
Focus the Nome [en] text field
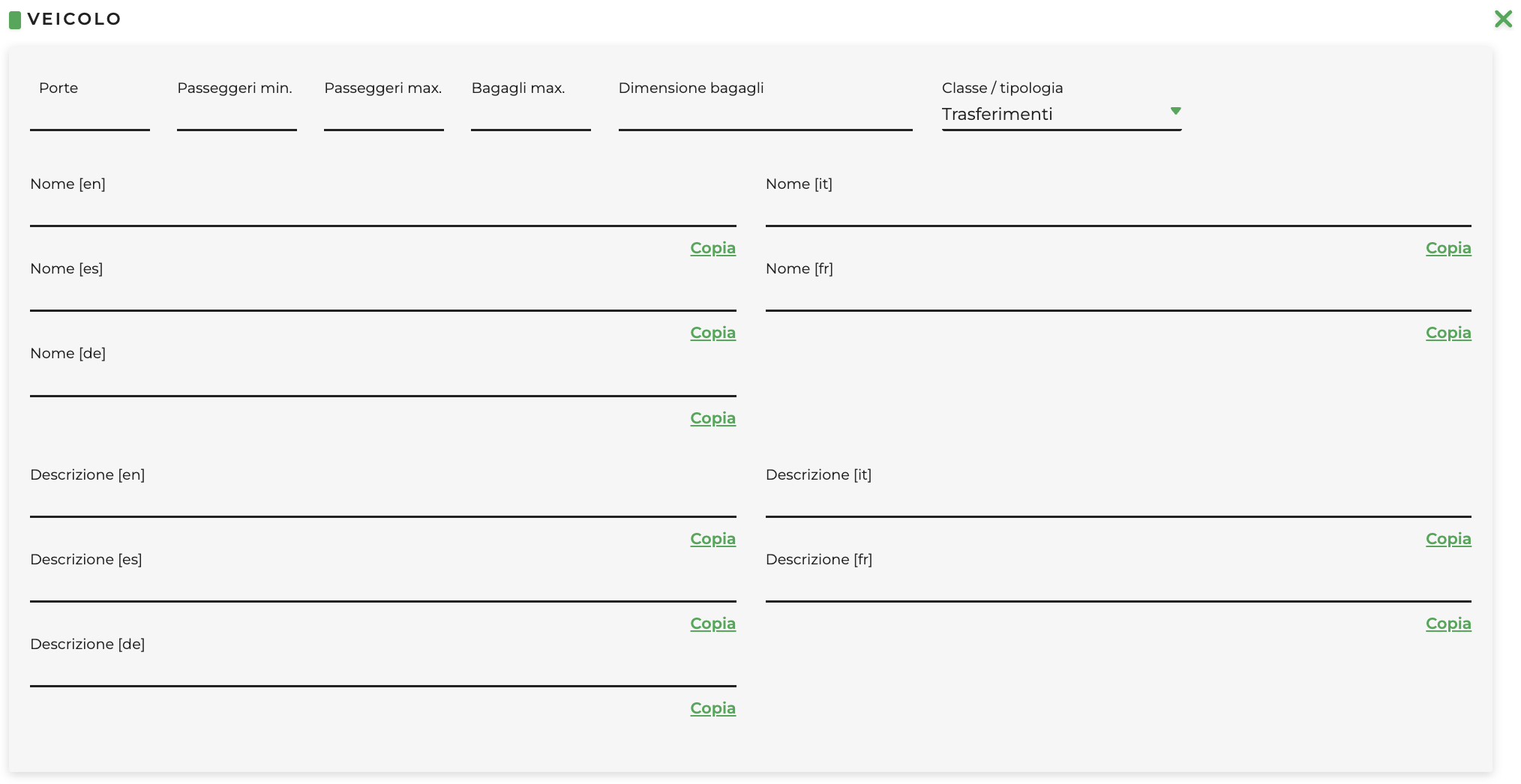[x=382, y=211]
